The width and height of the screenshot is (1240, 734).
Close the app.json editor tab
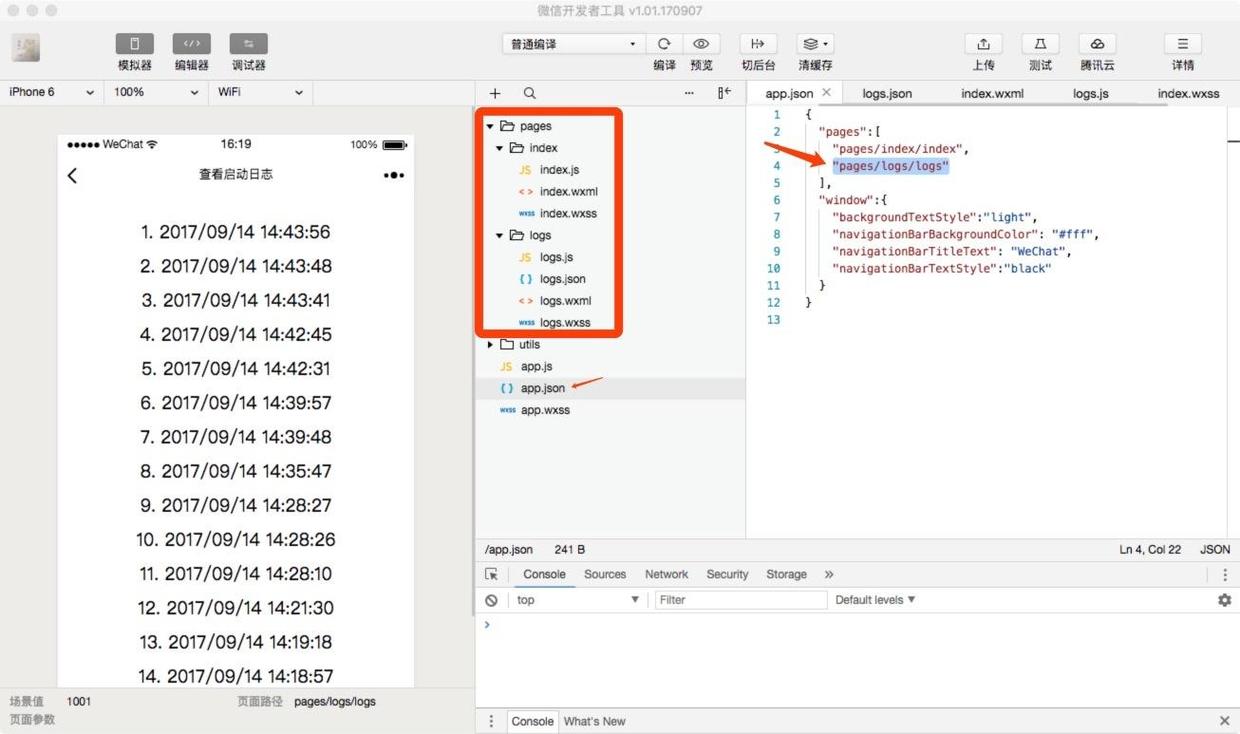click(826, 92)
